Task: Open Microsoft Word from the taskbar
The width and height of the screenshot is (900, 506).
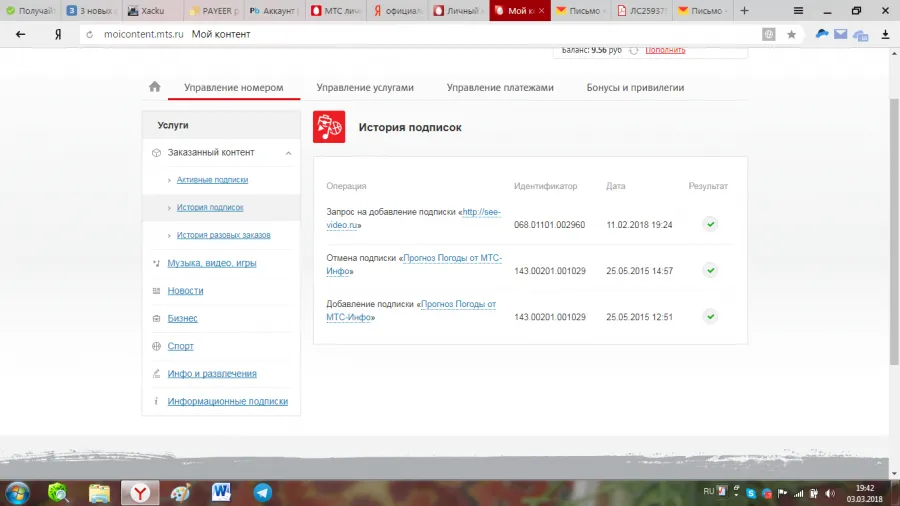Action: point(221,492)
